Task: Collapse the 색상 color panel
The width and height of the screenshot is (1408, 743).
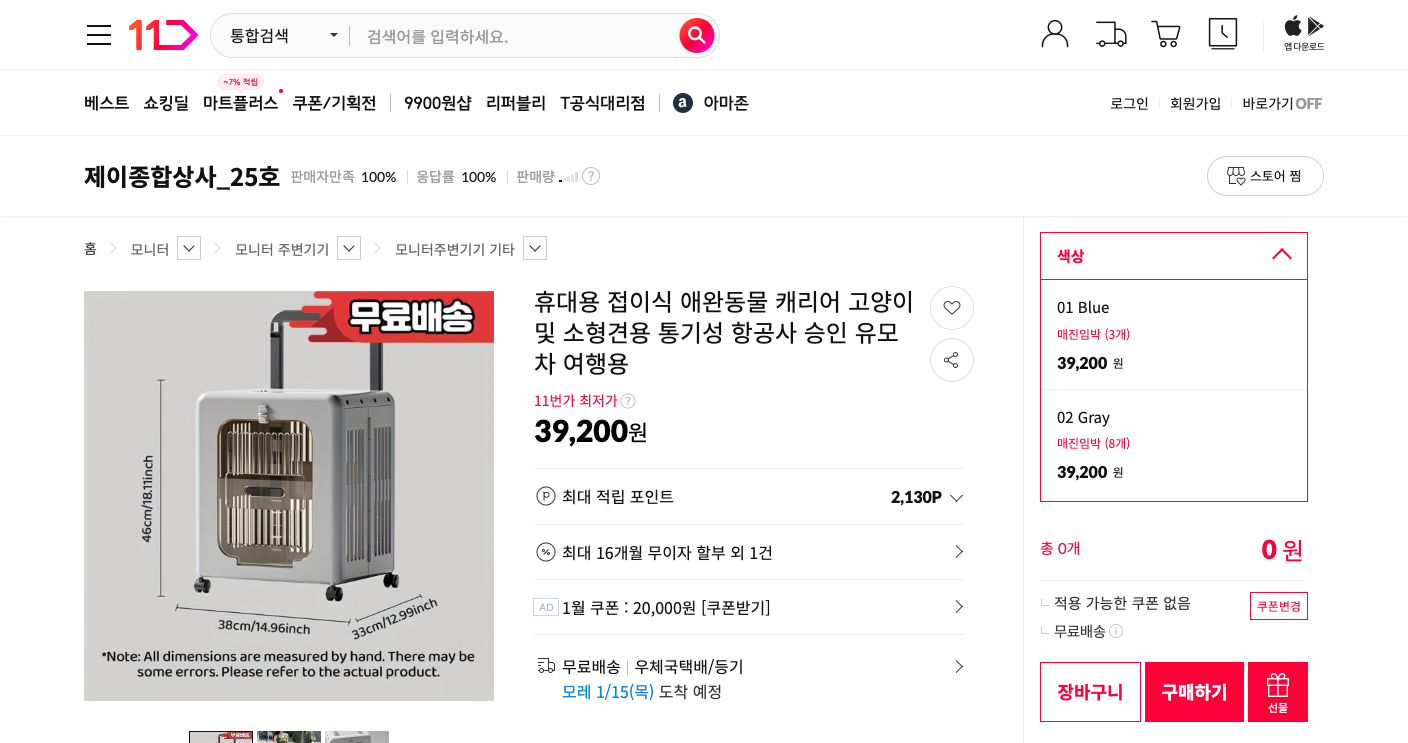Action: pyautogui.click(x=1281, y=255)
